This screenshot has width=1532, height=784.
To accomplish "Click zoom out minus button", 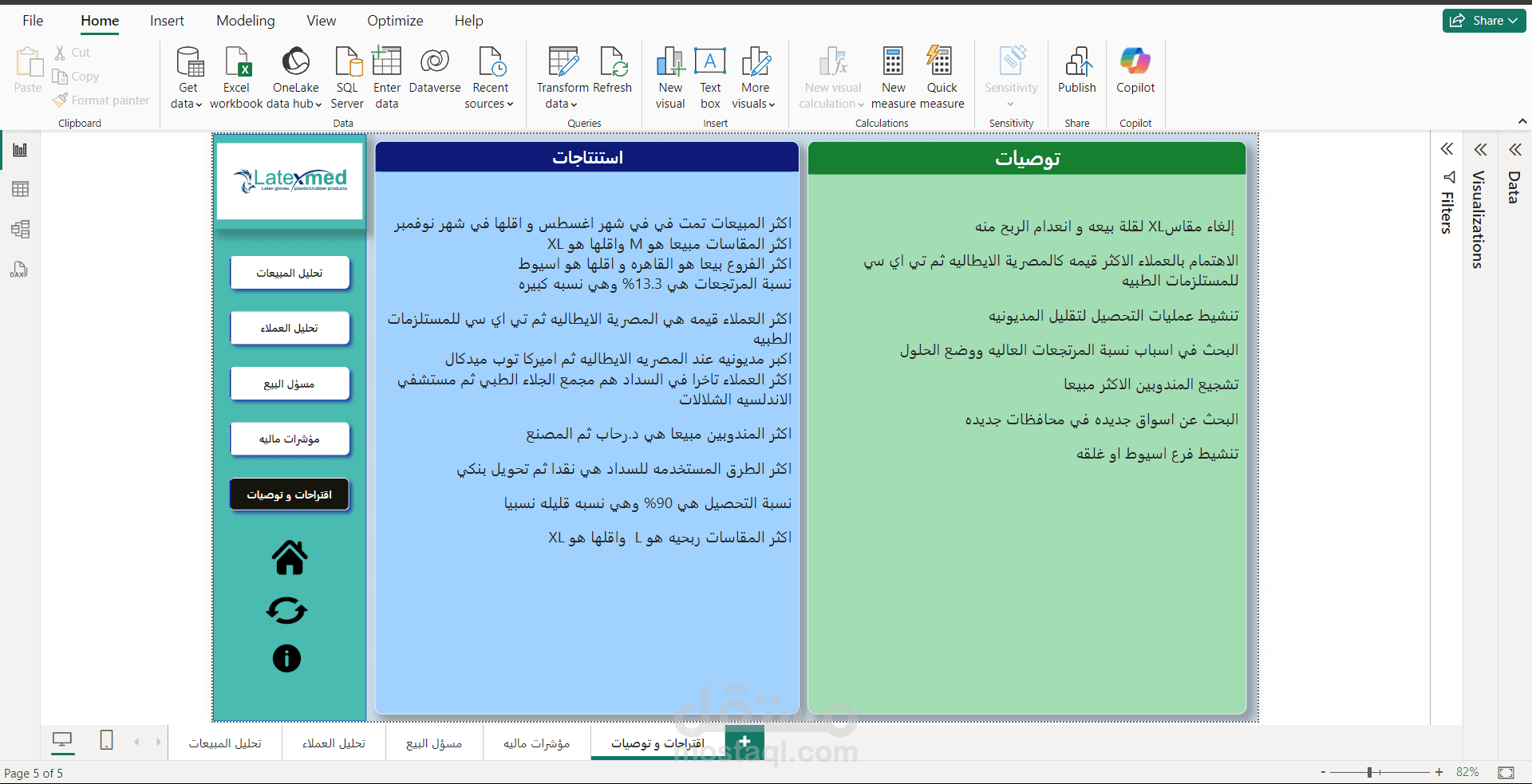I will pyautogui.click(x=1323, y=772).
